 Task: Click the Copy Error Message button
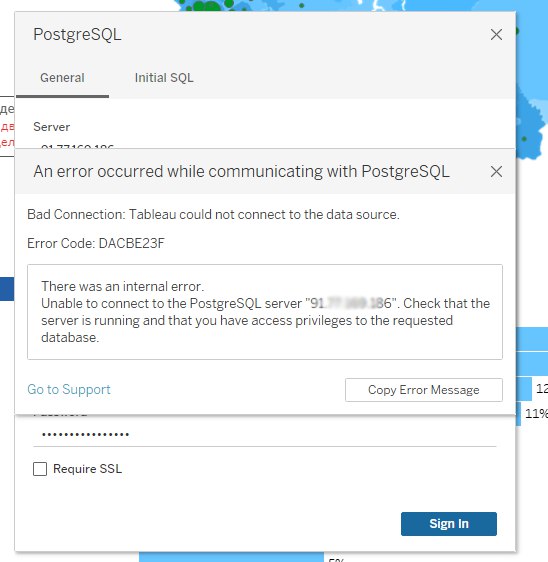pyautogui.click(x=424, y=390)
